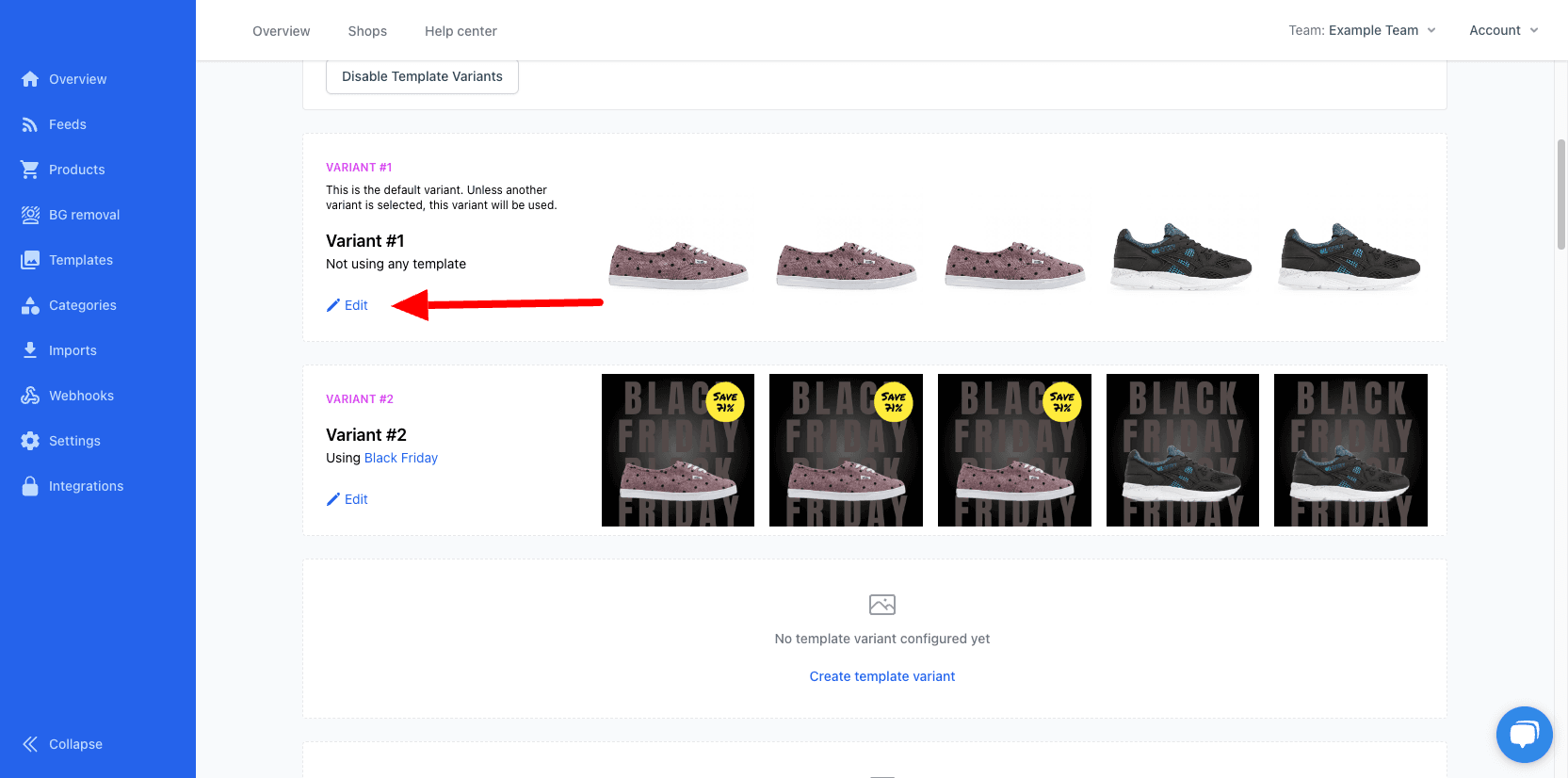Open Help center in top navigation
1568x778 pixels.
[x=461, y=31]
